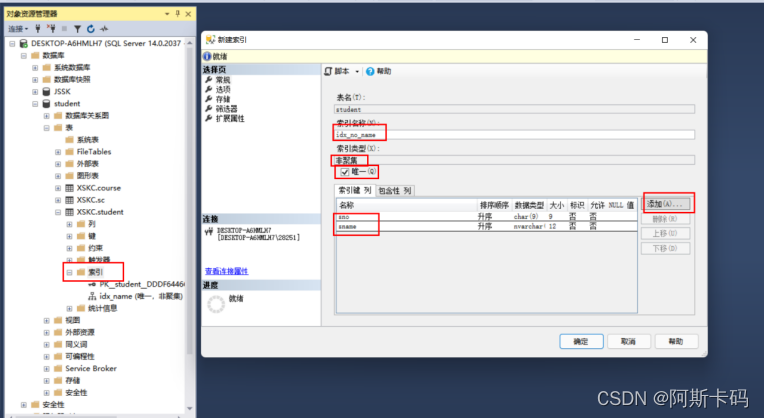Click the activity monitor icon in Object Explorer toolbar
This screenshot has width=764, height=418.
[x=104, y=29]
